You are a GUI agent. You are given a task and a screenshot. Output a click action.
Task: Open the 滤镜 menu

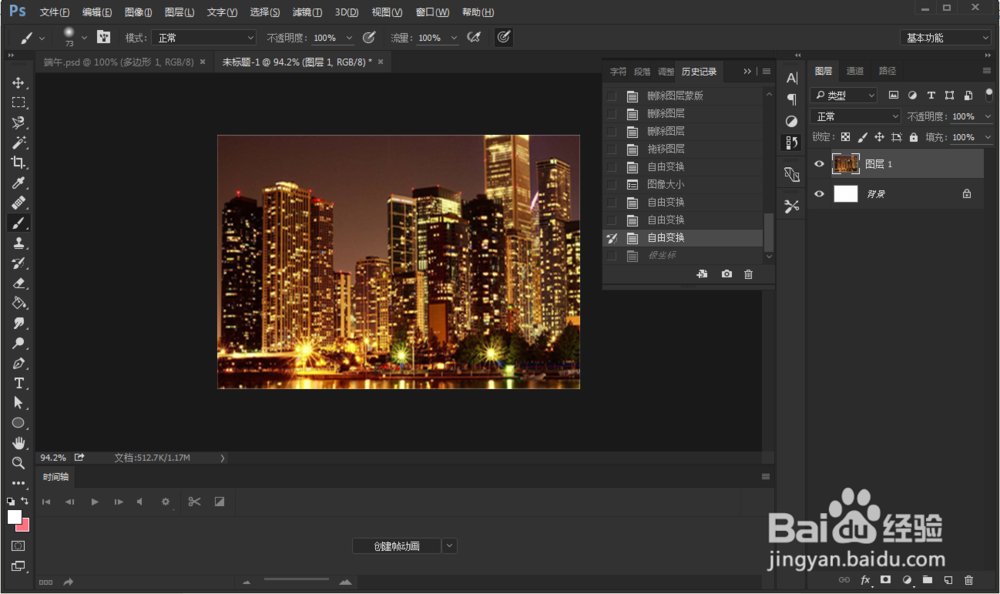coord(307,12)
